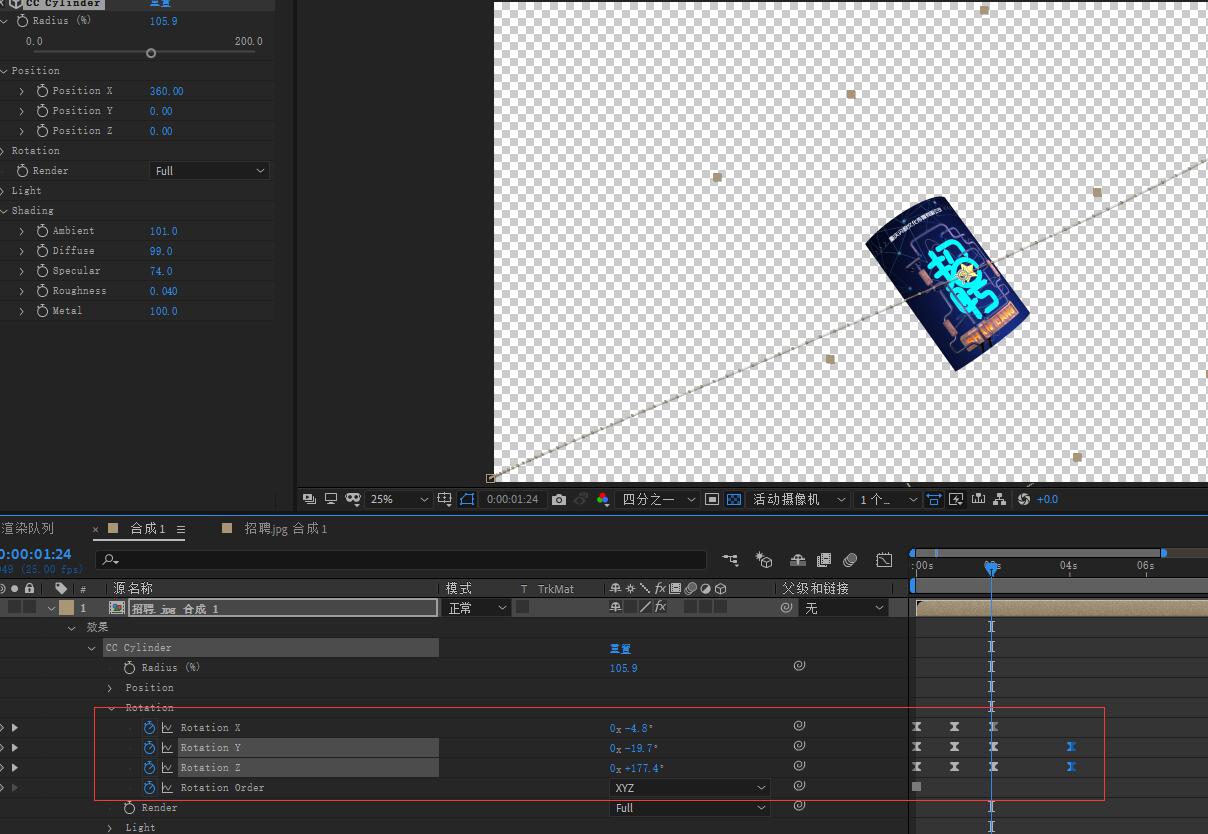Select the layer name 招聘_jpg 合成 1

[x=283, y=608]
